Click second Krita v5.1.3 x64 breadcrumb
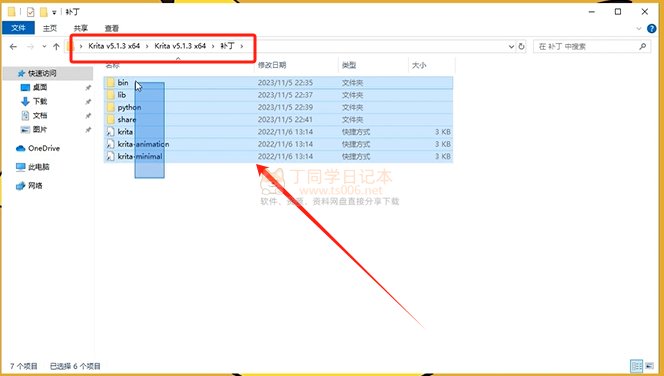664x376 pixels. [180, 46]
